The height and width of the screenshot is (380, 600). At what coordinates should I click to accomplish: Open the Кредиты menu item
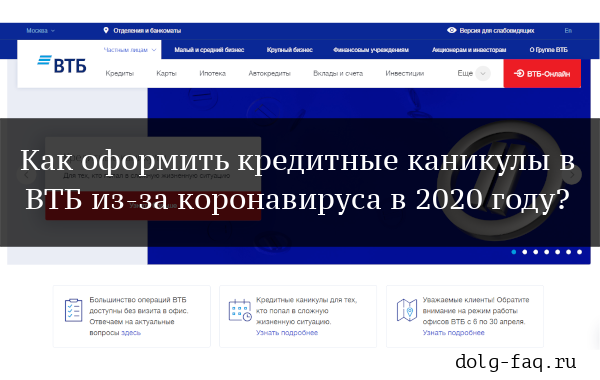(120, 73)
